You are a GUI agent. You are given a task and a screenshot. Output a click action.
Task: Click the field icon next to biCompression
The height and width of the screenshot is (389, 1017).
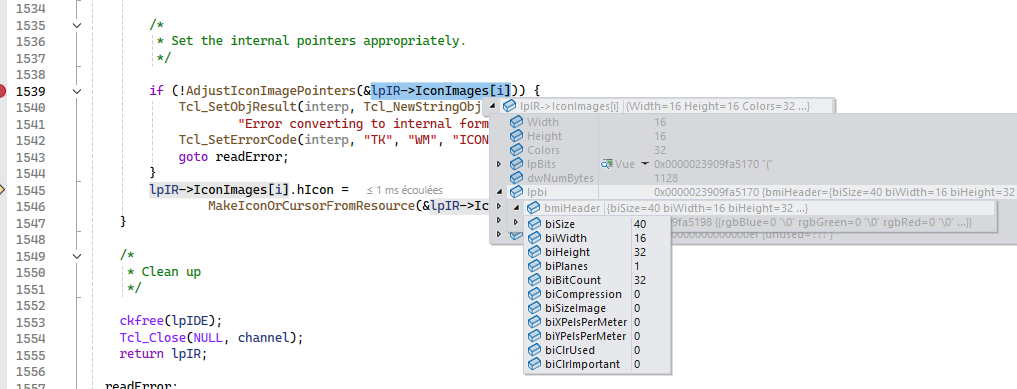pos(534,294)
